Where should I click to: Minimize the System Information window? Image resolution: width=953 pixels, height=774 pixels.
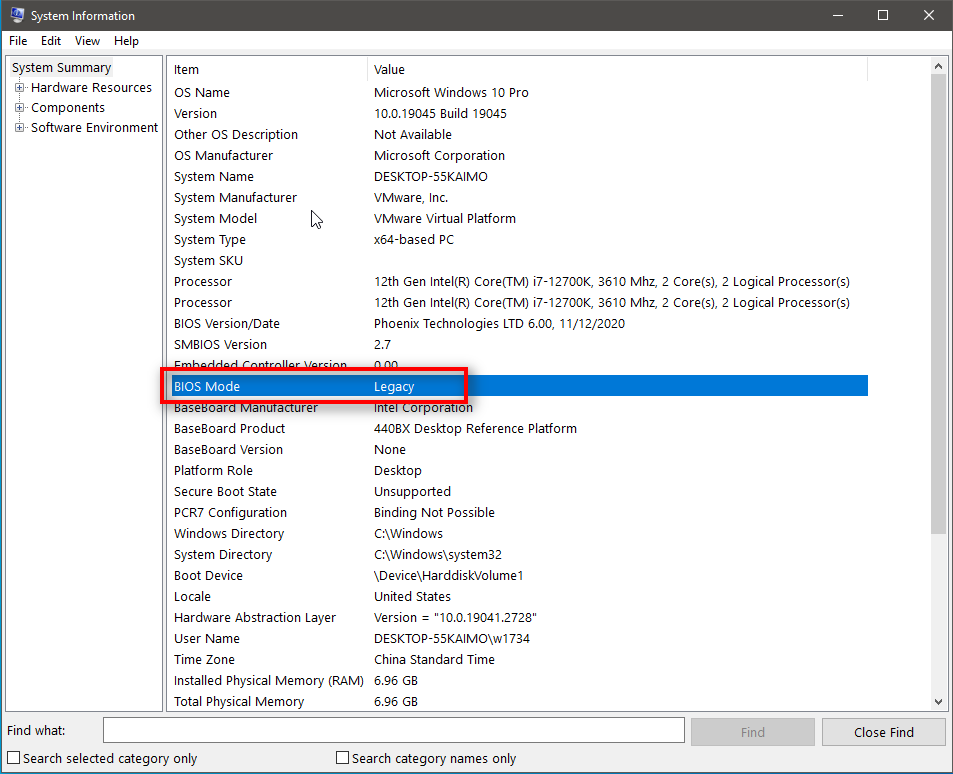pyautogui.click(x=838, y=15)
